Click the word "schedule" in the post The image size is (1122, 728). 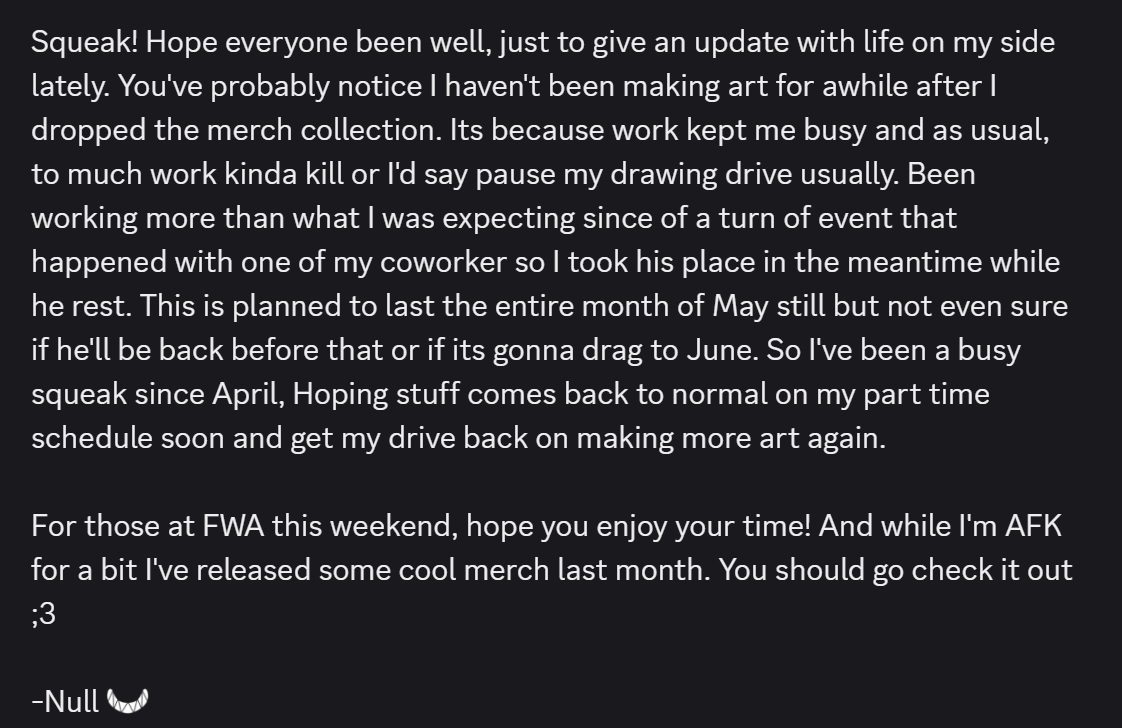click(x=91, y=438)
